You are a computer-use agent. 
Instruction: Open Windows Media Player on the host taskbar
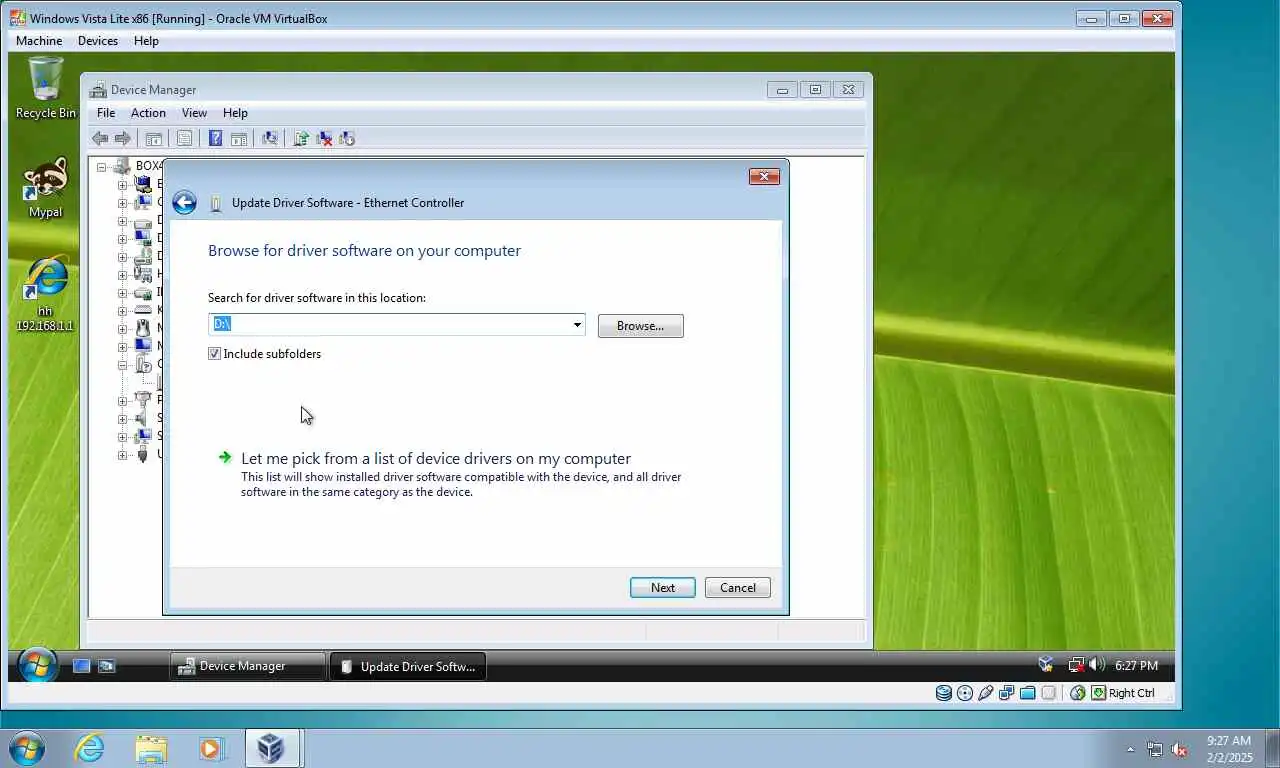point(211,748)
